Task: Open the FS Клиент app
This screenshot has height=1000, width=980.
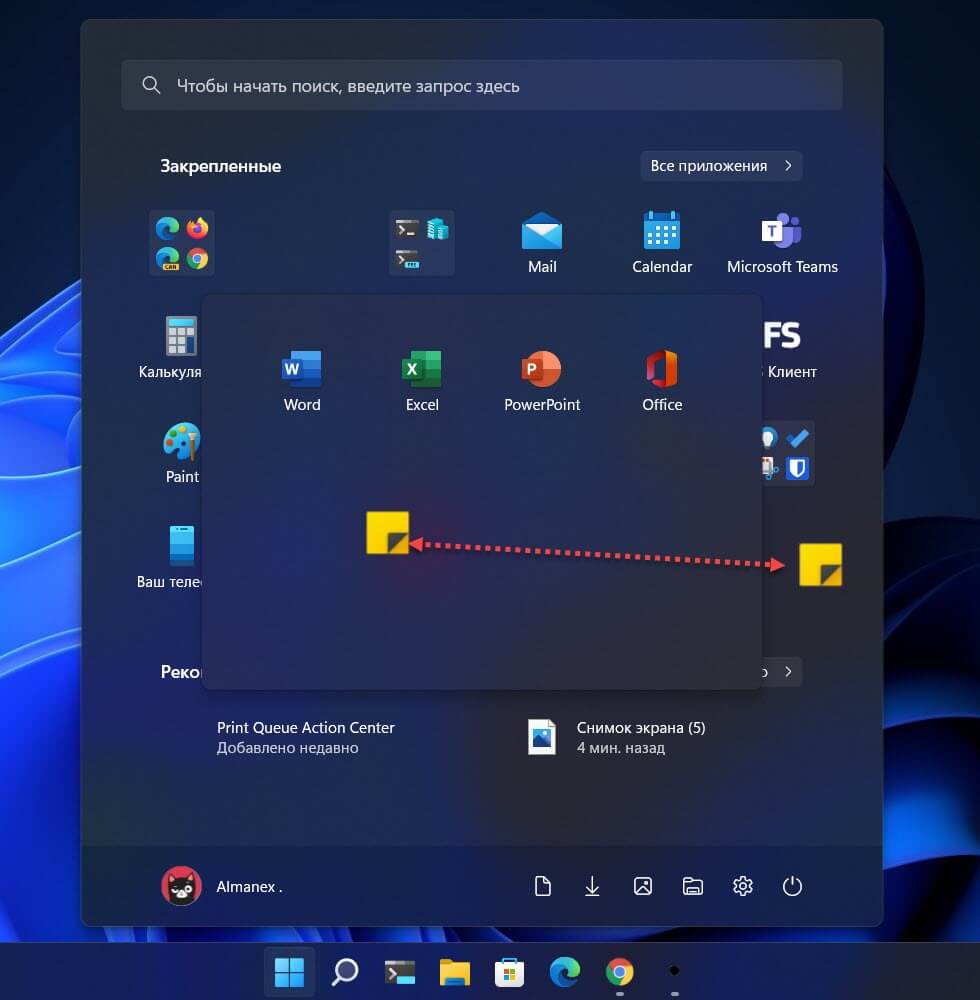Action: tap(788, 349)
